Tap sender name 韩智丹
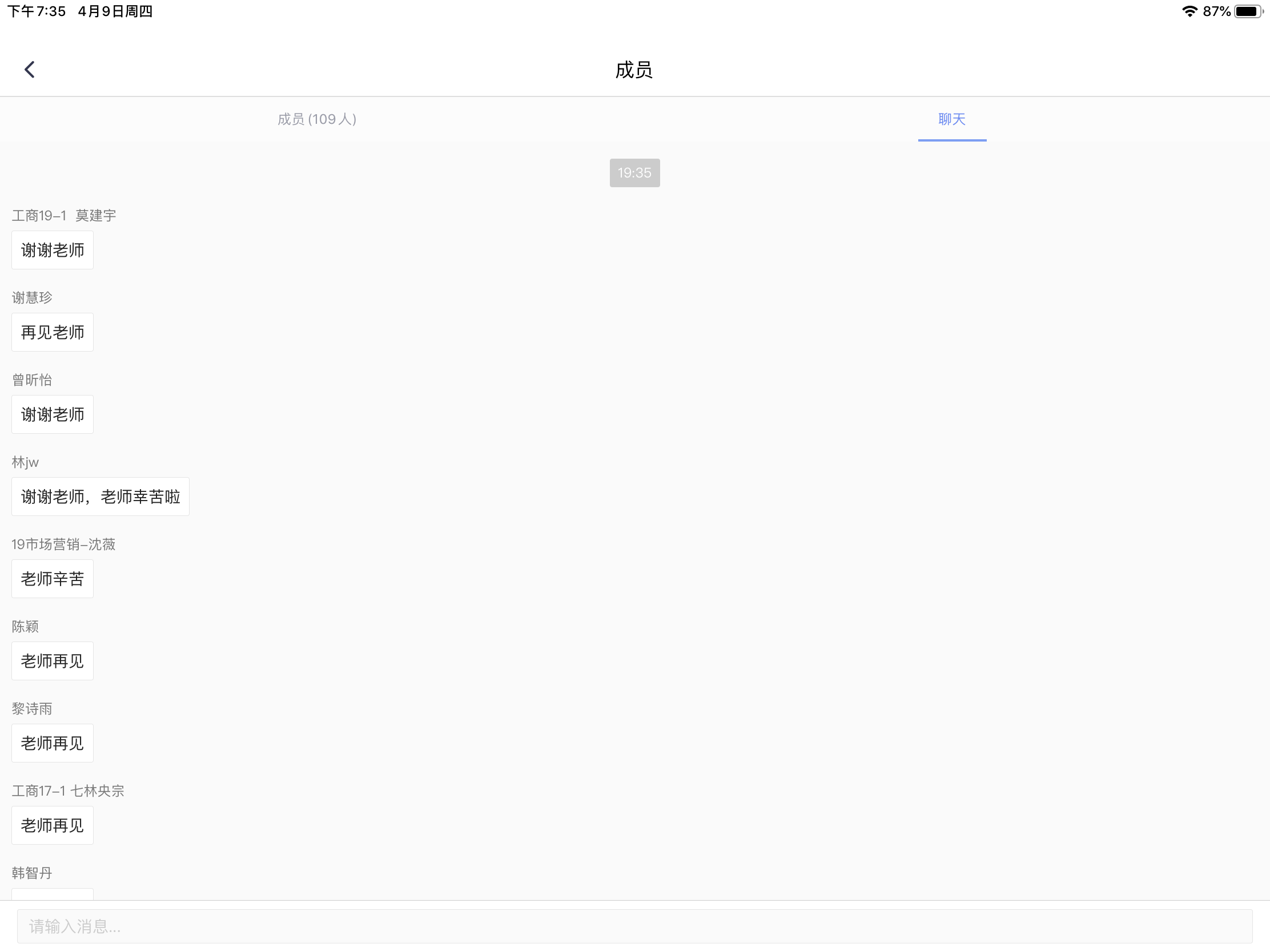Screen dimensions: 1270x952 pos(32,873)
